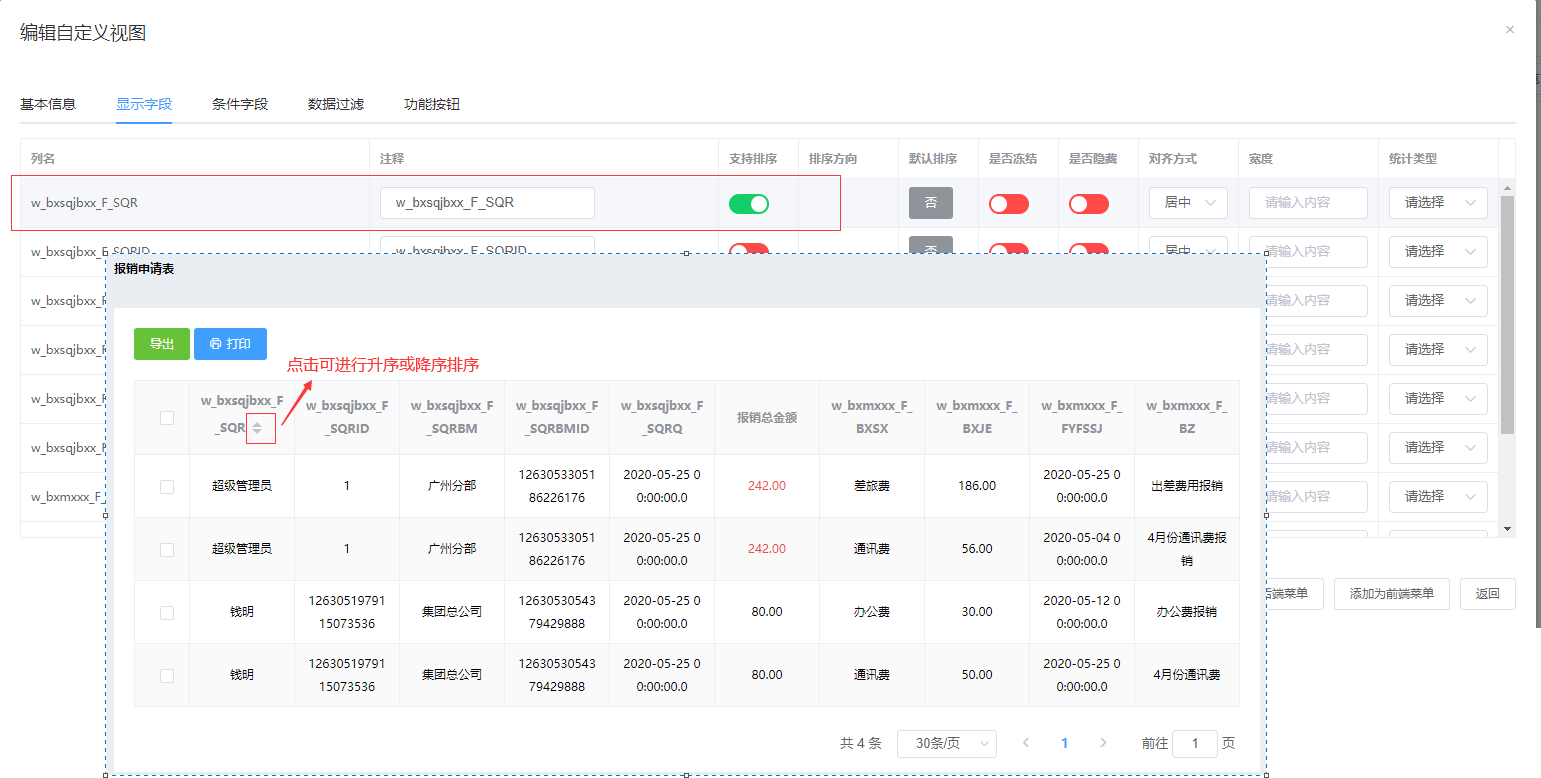This screenshot has width=1541, height=778.
Task: Go to next page arrow in pagination
Action: coord(1103,743)
